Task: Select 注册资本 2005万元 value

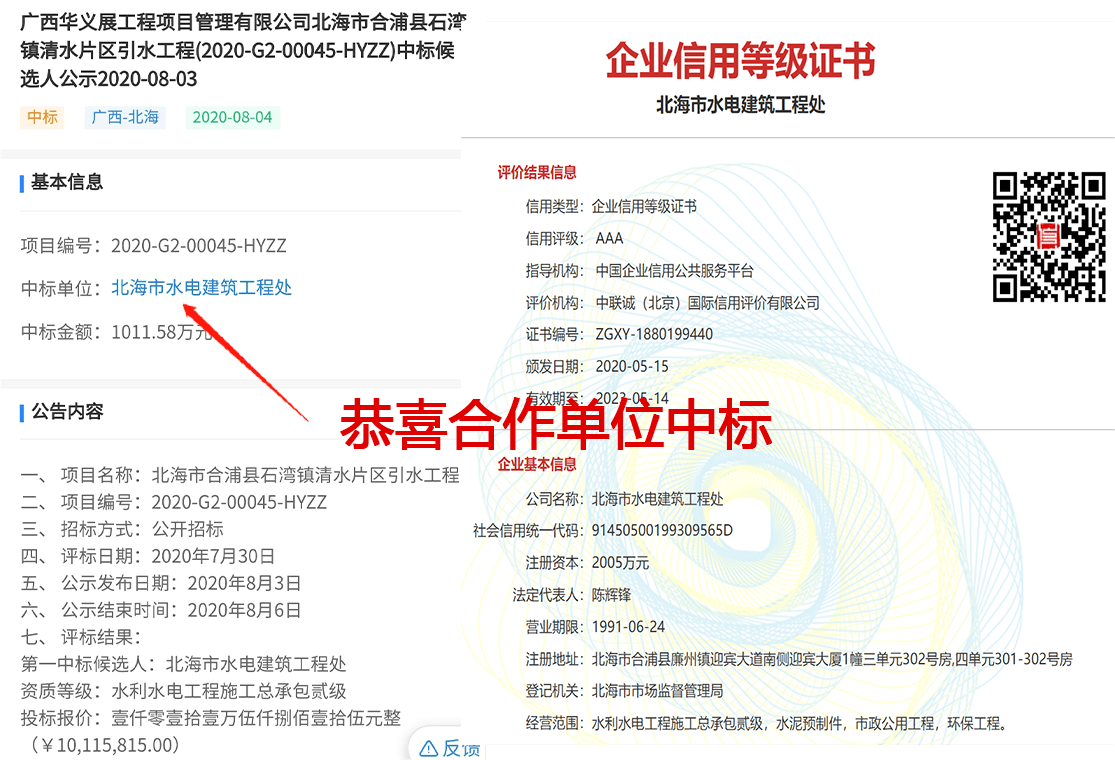Action: [621, 563]
